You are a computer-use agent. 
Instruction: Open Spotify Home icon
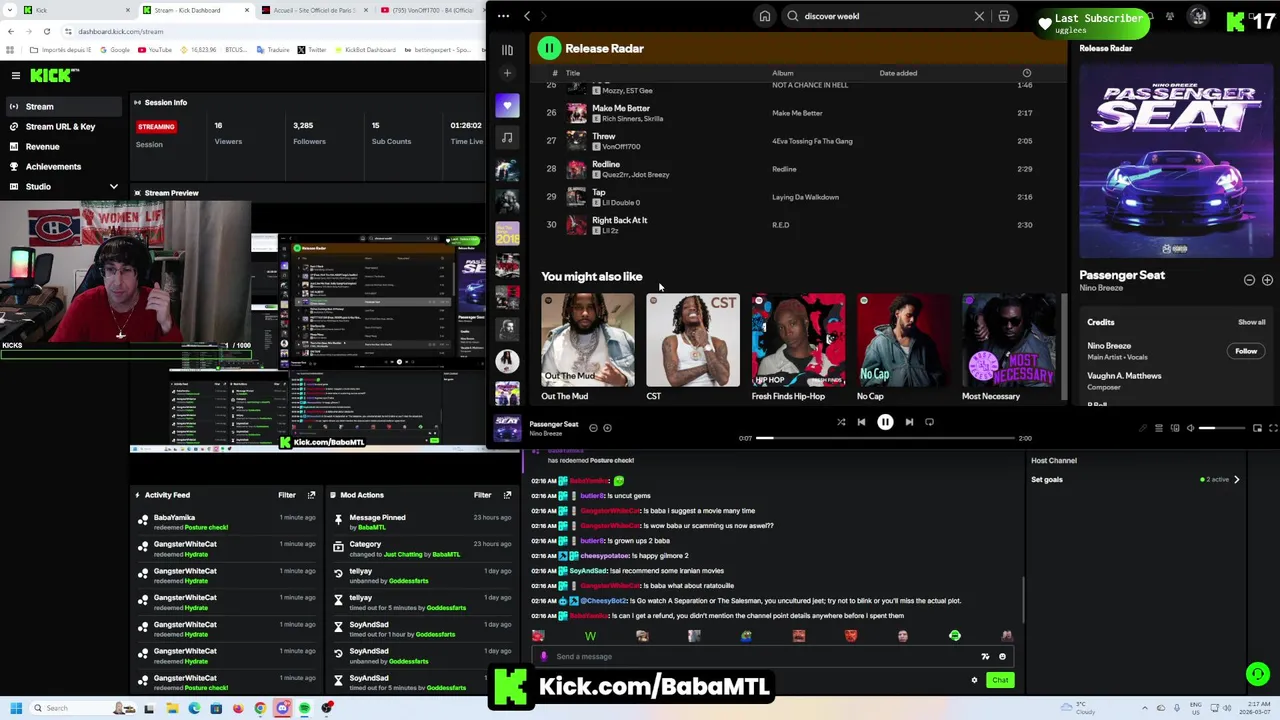(765, 16)
